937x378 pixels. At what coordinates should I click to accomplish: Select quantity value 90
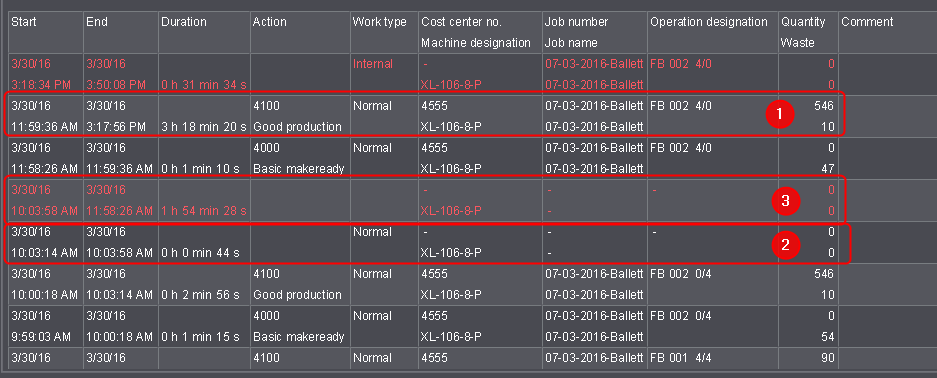click(828, 358)
